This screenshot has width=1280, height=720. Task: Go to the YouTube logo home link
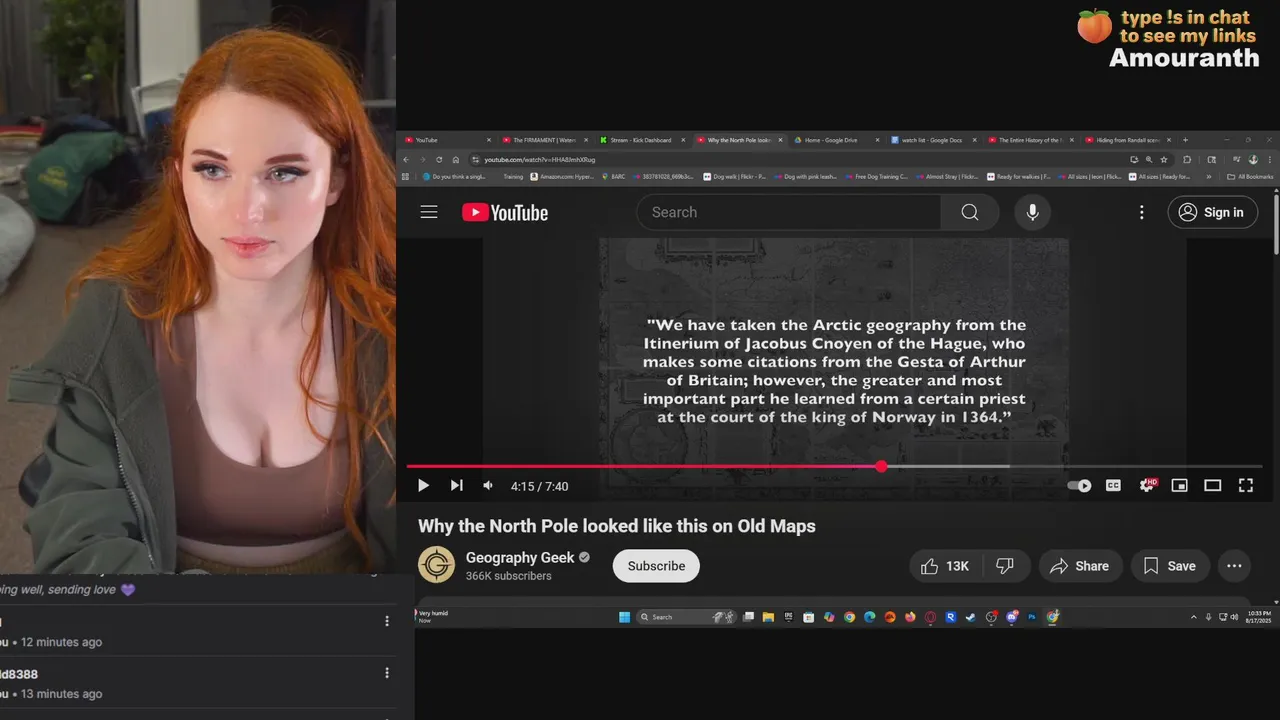[x=505, y=212]
